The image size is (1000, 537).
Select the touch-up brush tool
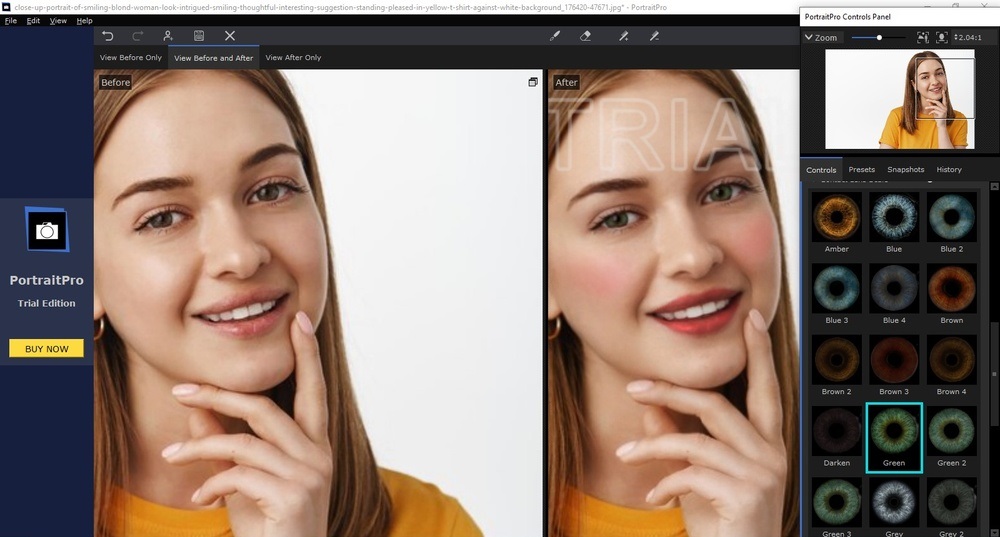(x=555, y=36)
